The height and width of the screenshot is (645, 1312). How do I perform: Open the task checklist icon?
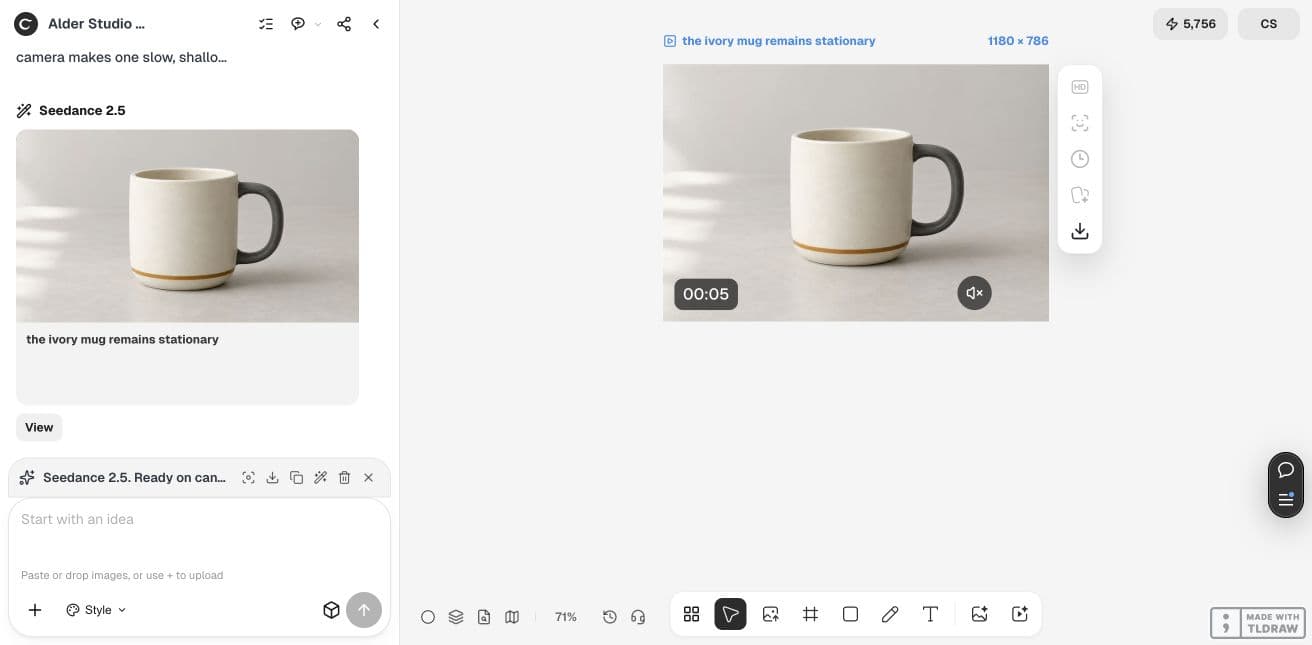(x=266, y=24)
